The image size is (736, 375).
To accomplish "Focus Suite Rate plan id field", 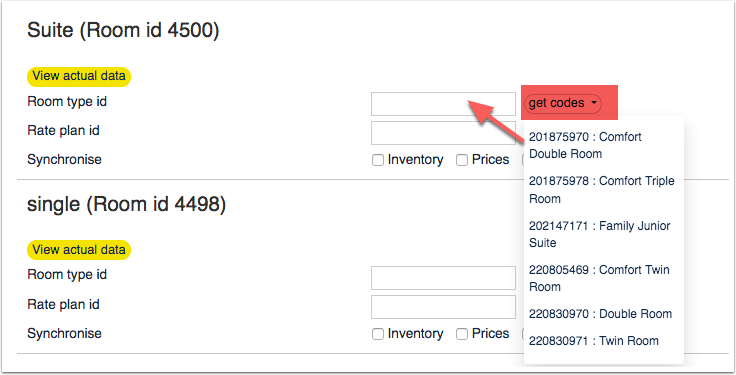I will (x=443, y=133).
